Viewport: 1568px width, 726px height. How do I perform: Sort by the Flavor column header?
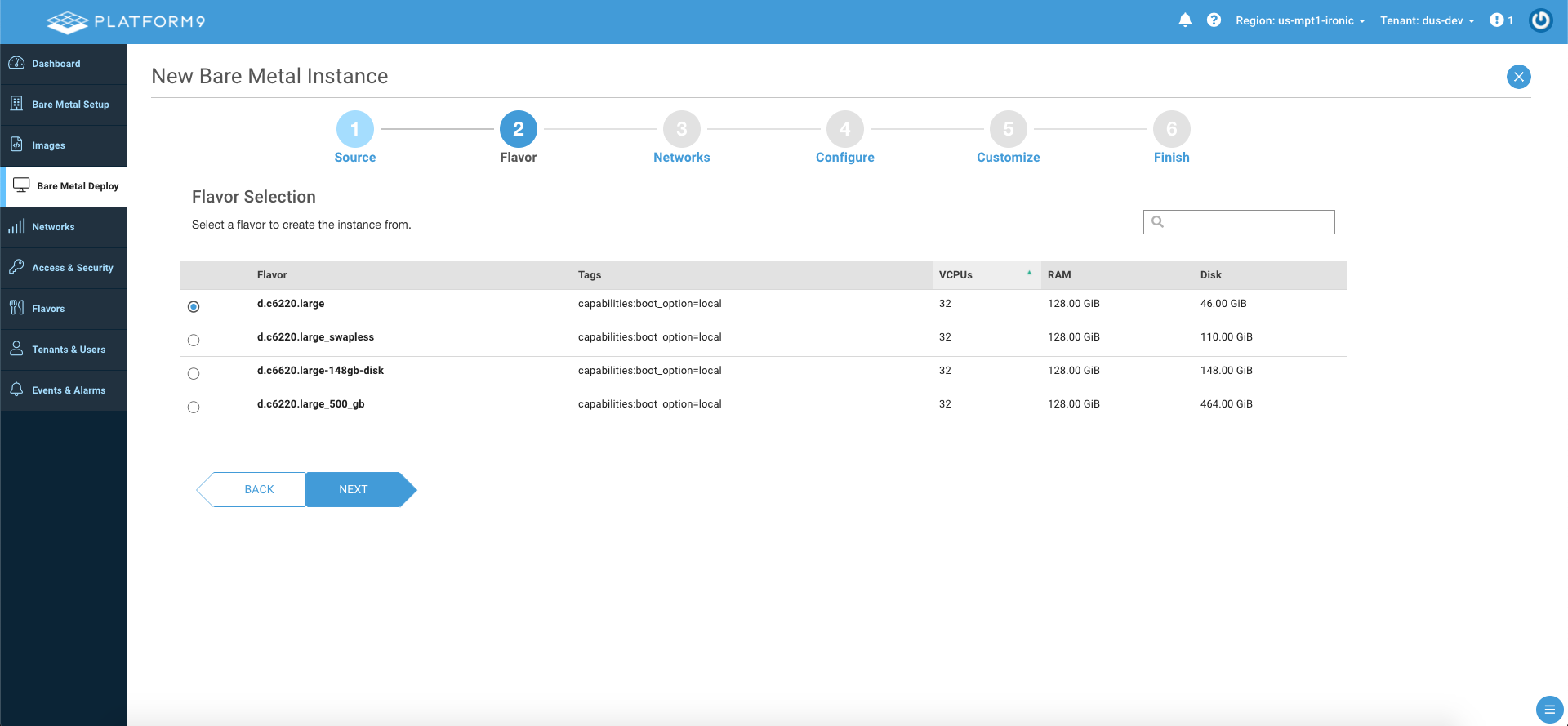(272, 275)
